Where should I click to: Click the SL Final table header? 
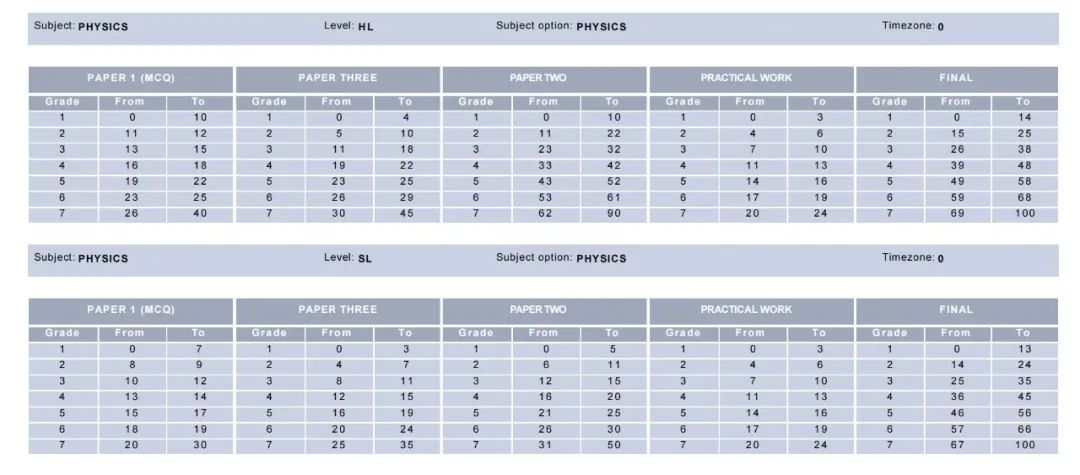[957, 310]
